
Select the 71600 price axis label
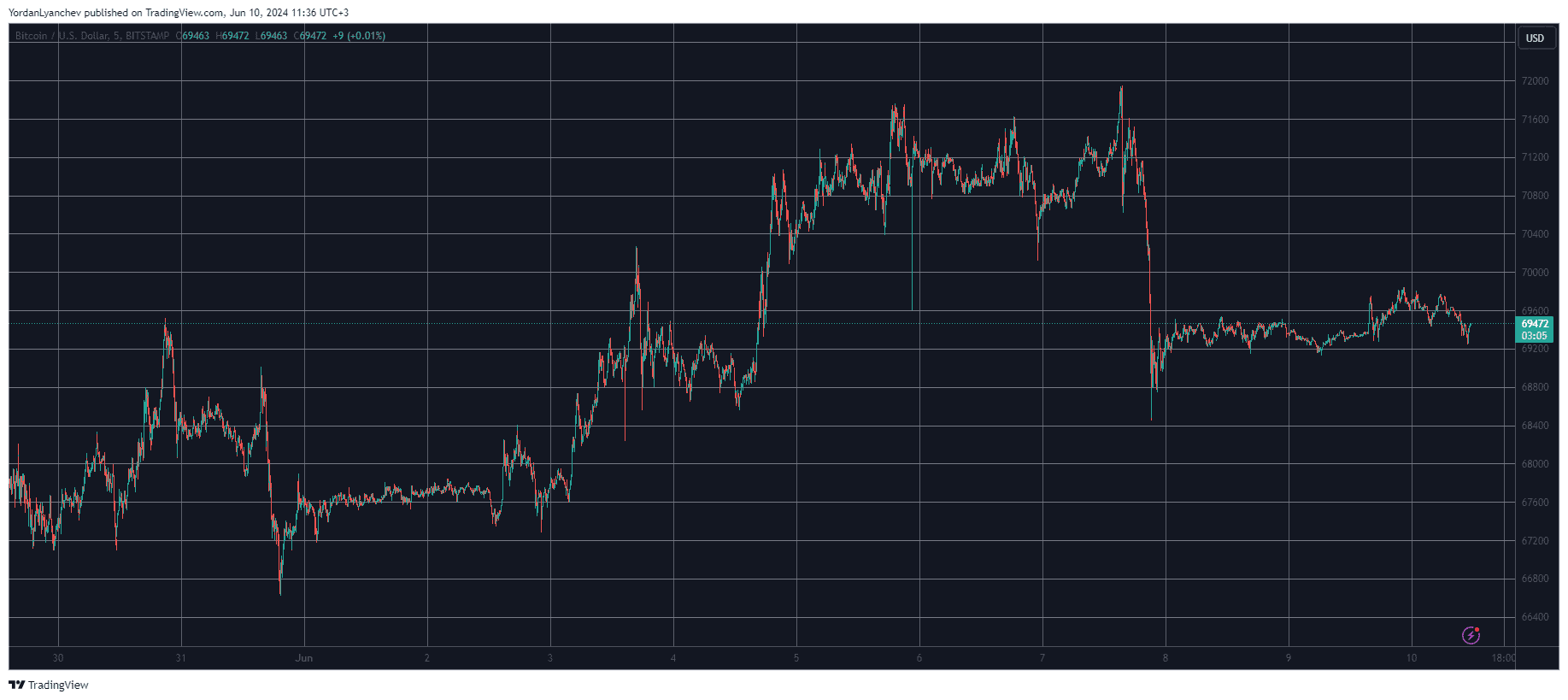[1535, 120]
